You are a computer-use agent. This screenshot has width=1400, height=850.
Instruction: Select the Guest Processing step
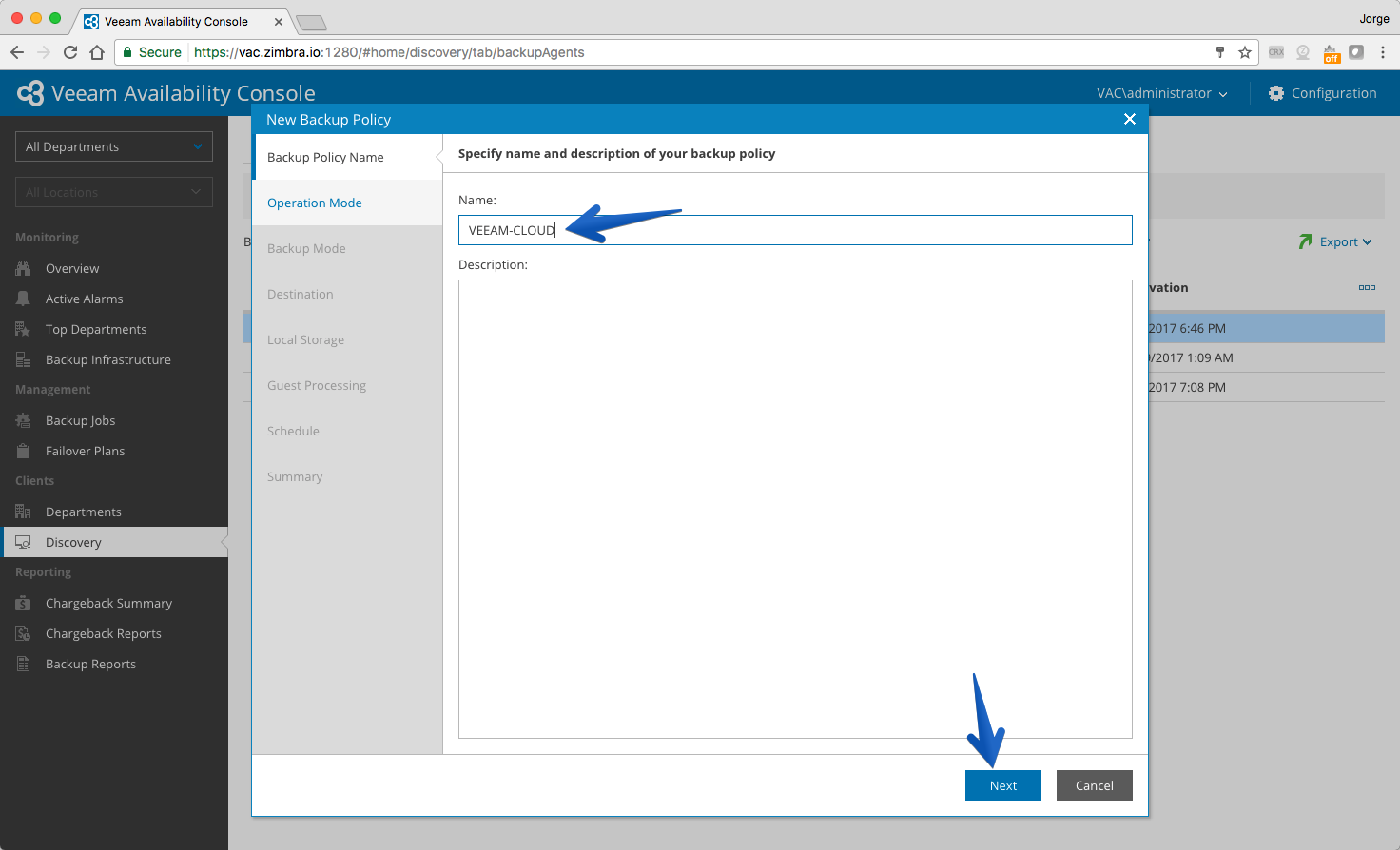point(347,385)
